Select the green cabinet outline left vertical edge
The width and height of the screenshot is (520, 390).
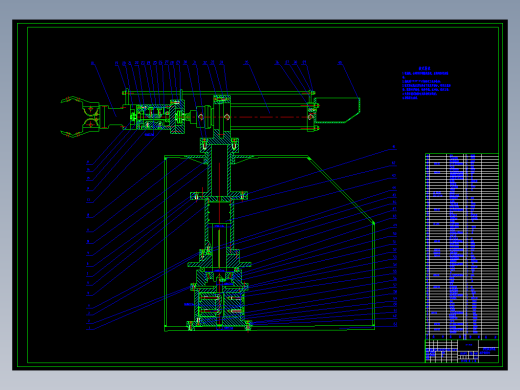click(x=165, y=243)
